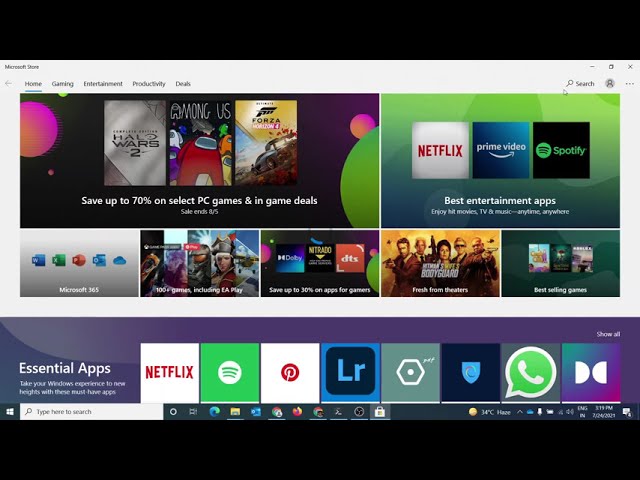
Task: Select the Home tab
Action: 33,84
